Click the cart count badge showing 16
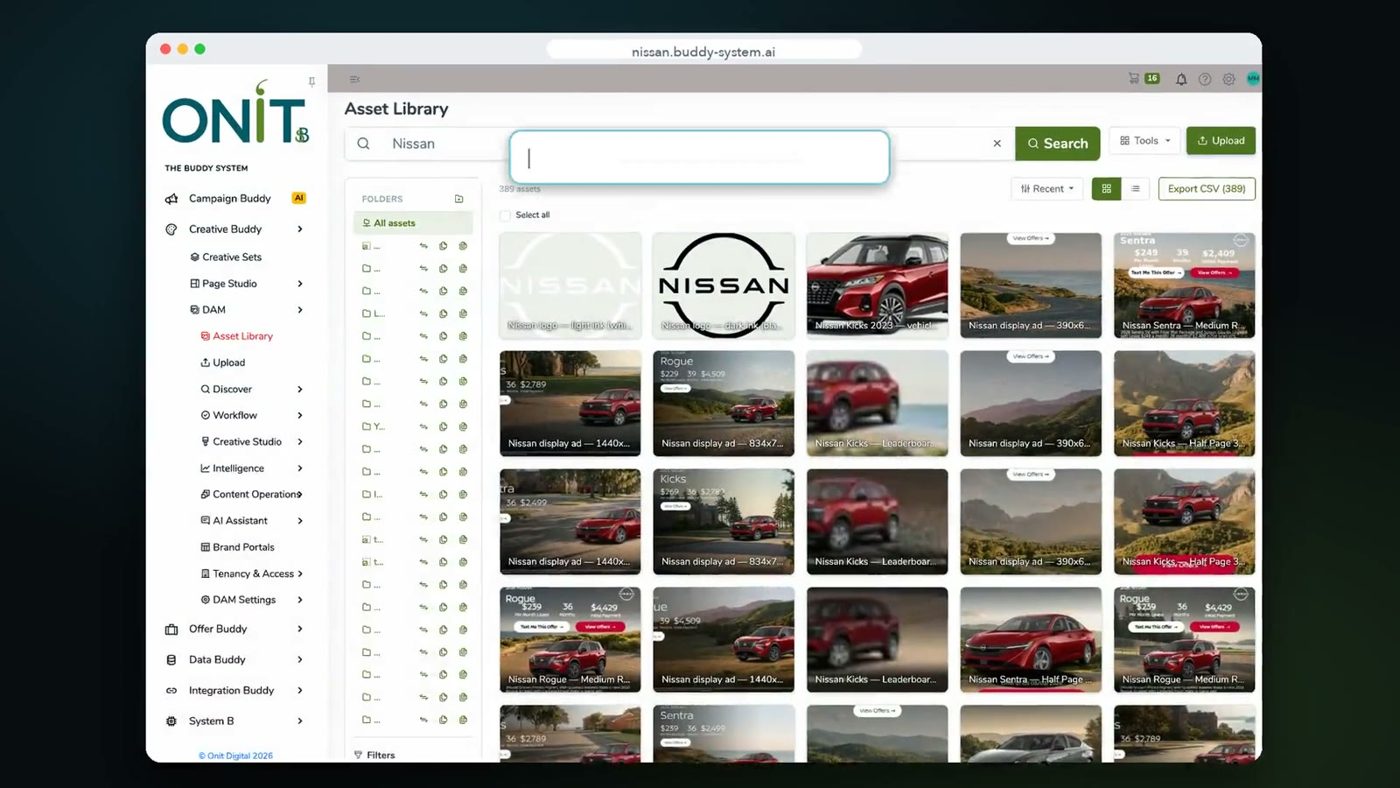Screen dimensions: 1400x788 (x=1152, y=78)
